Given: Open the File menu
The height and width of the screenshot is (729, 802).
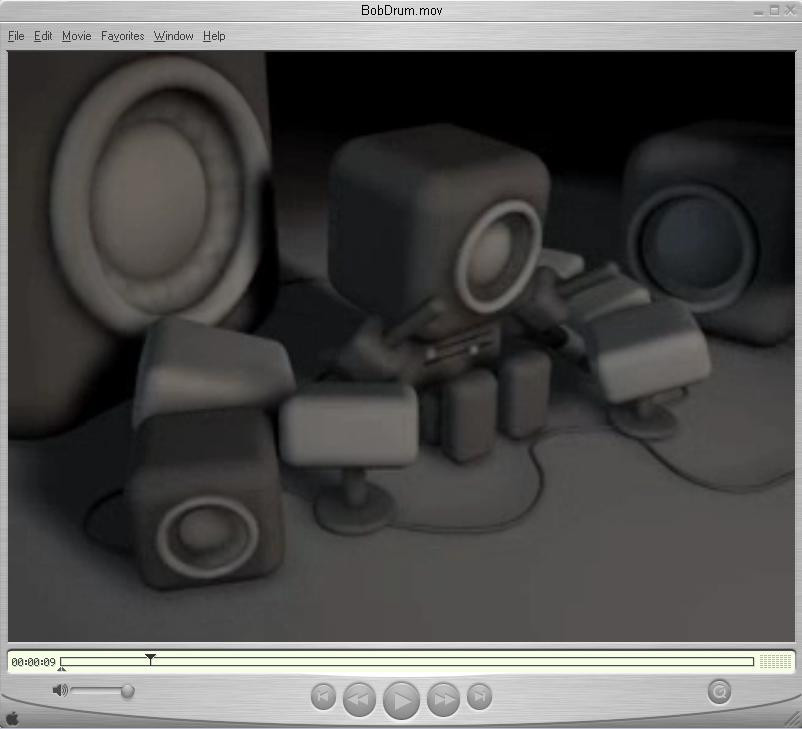Looking at the screenshot, I should (x=16, y=36).
